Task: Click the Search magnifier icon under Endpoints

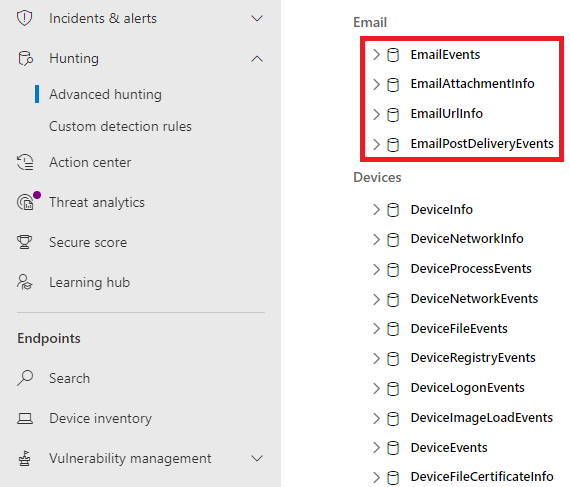Action: pos(25,378)
